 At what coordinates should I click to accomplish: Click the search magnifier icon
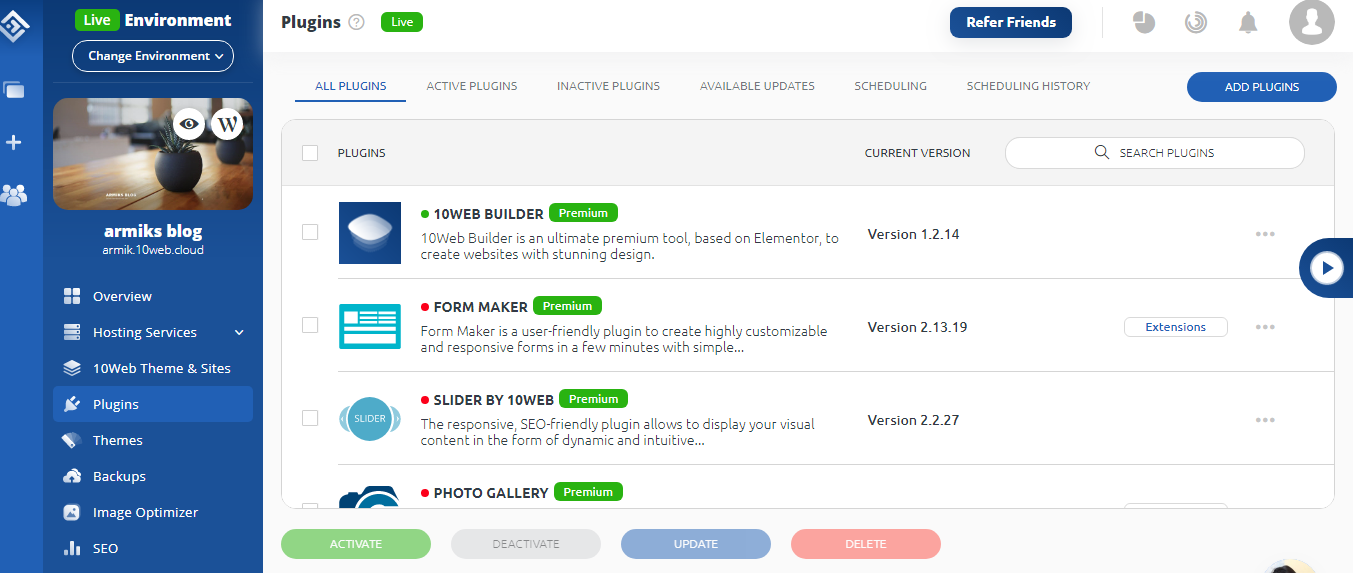(1102, 152)
